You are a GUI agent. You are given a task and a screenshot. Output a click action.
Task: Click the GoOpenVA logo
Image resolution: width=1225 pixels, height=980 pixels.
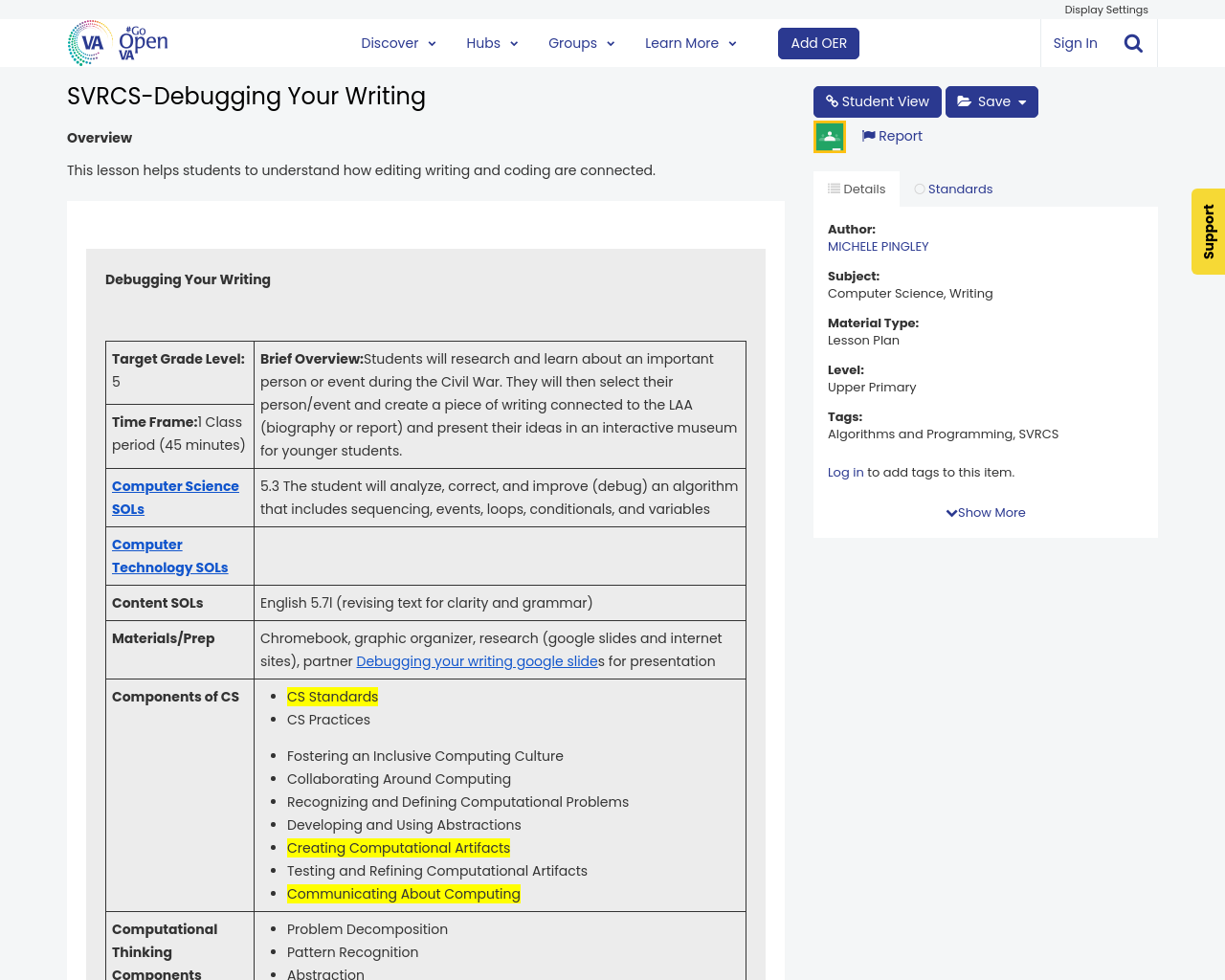[x=115, y=42]
